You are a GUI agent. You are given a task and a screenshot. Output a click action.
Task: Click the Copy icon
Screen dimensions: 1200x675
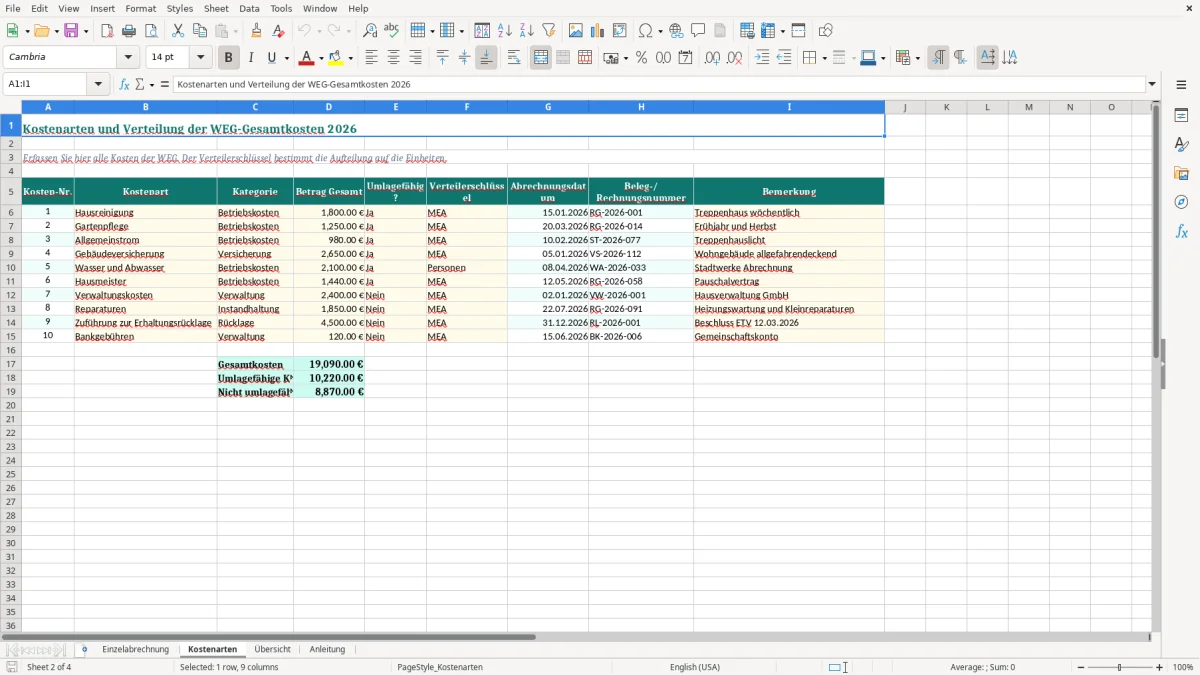click(x=200, y=31)
